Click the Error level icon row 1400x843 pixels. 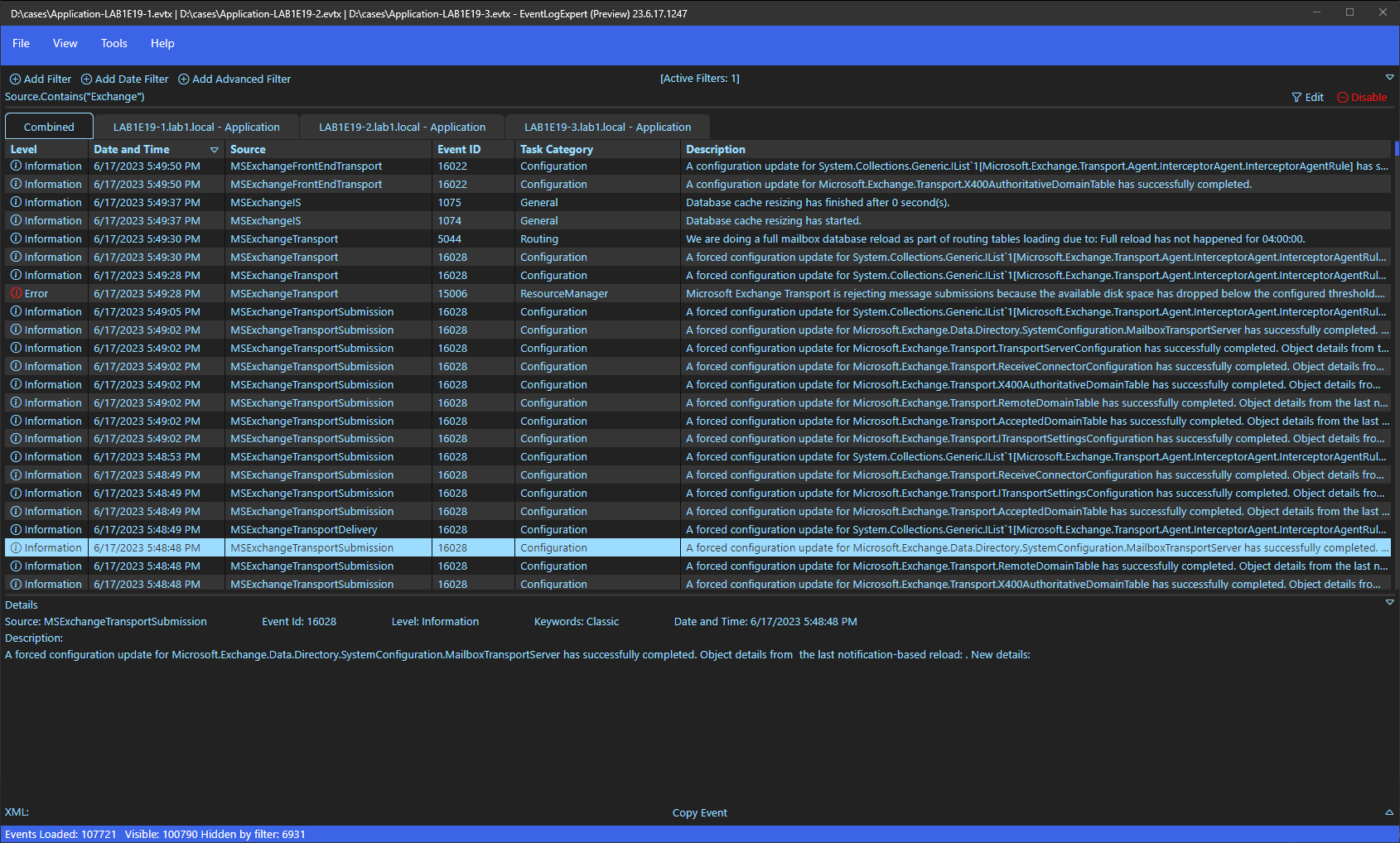[16, 293]
